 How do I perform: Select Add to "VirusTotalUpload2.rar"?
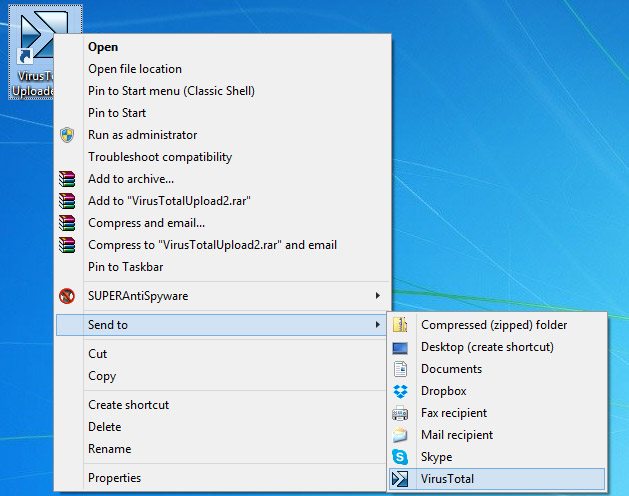222,201
